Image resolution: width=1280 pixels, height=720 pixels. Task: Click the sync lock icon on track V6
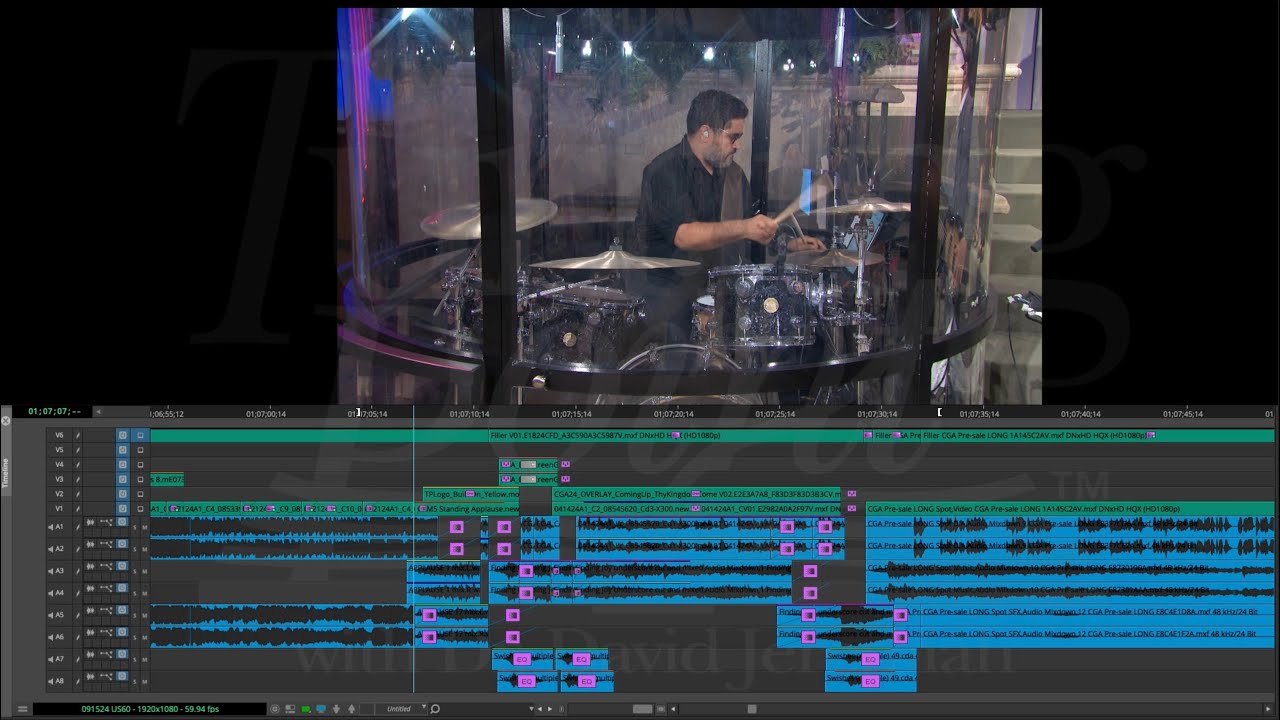(x=123, y=435)
